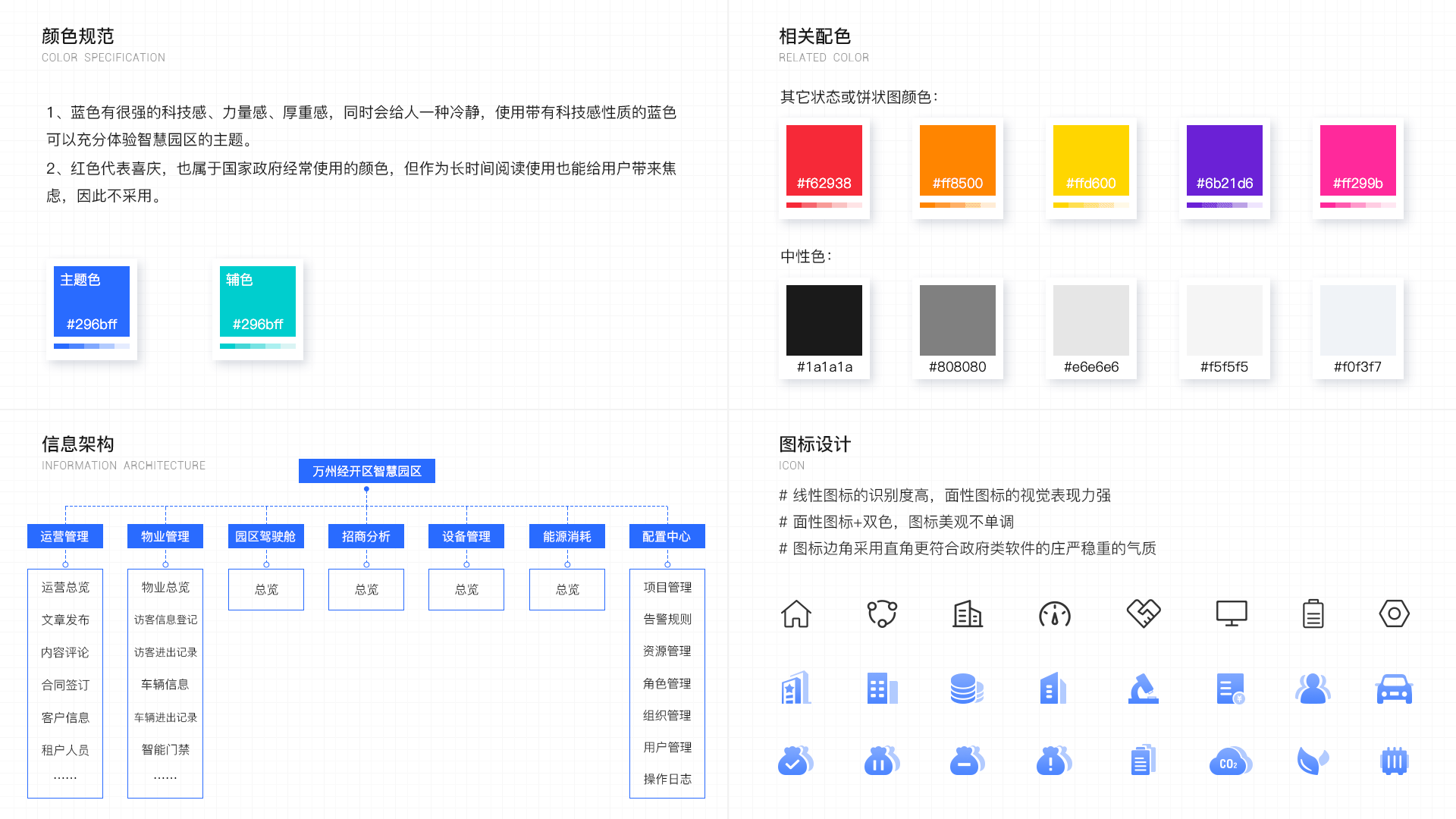The image size is (1456, 819).
Task: Select the 运营管理 module box
Action: [65, 536]
